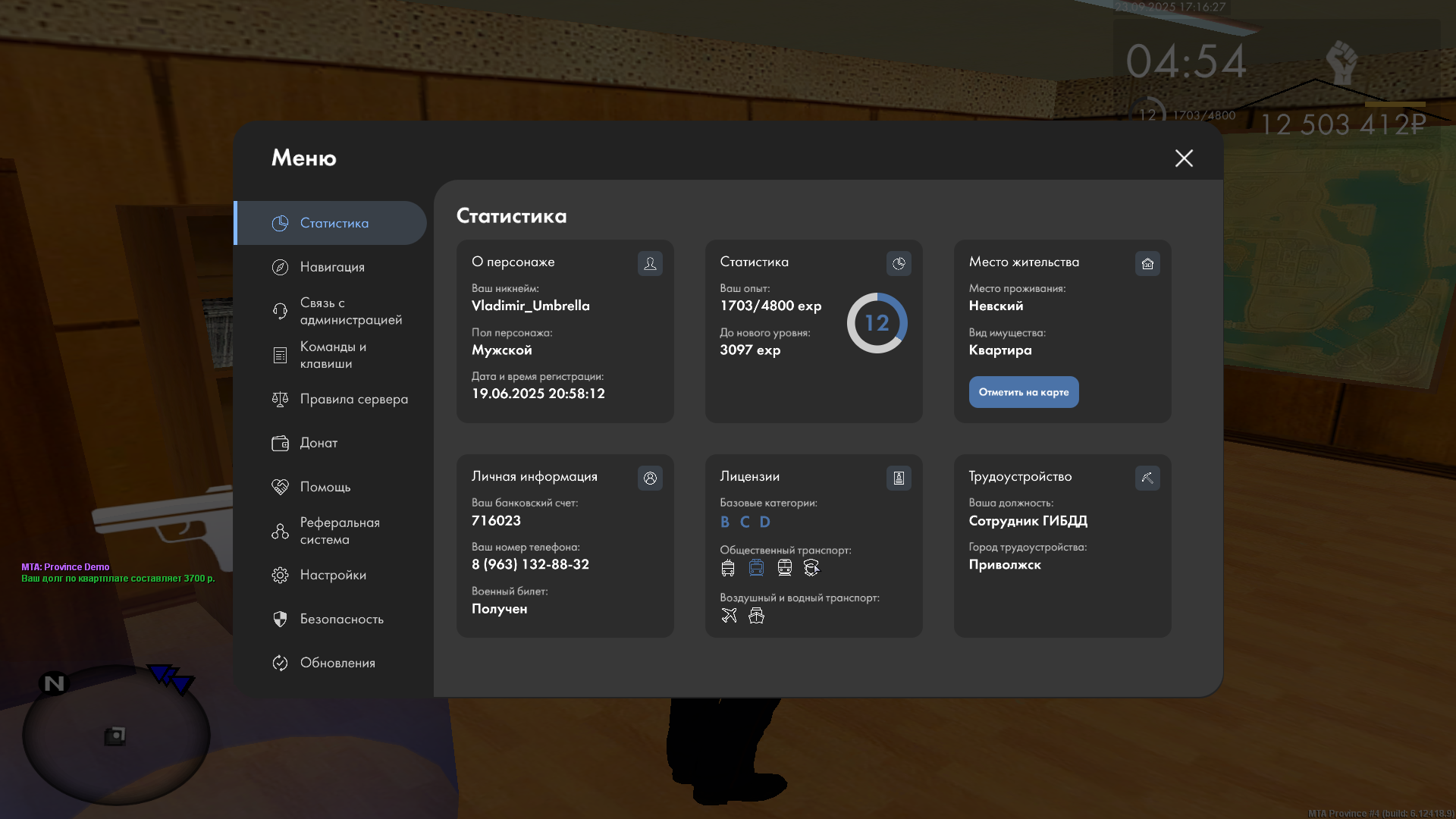Open the Навигация menu section
Image resolution: width=1456 pixels, height=819 pixels.
(332, 267)
